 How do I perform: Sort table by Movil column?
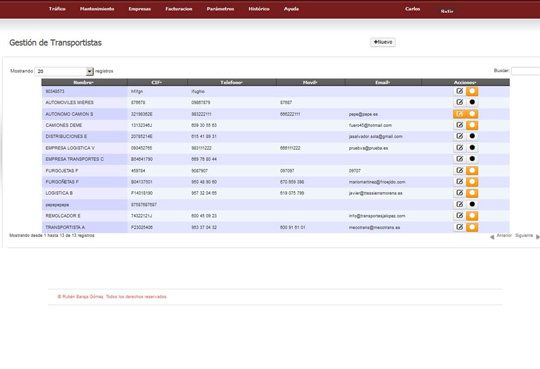tap(311, 82)
